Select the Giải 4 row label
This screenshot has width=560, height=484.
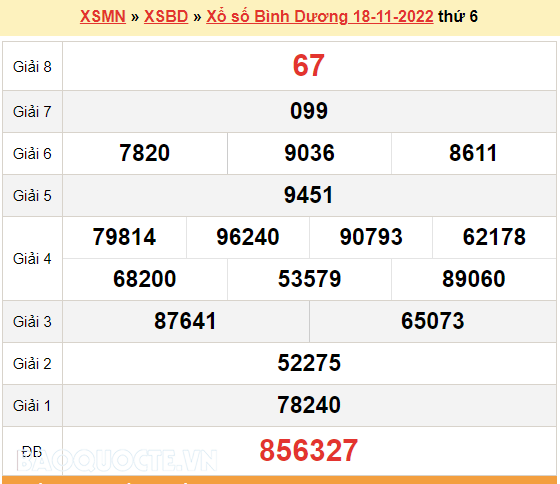click(32, 259)
